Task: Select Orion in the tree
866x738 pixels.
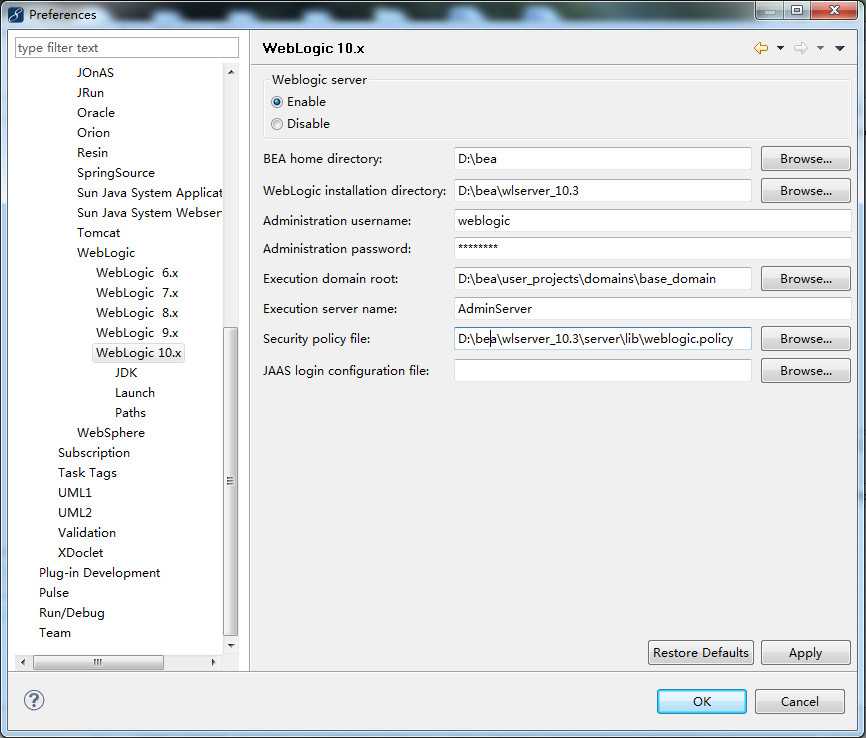Action: point(93,133)
